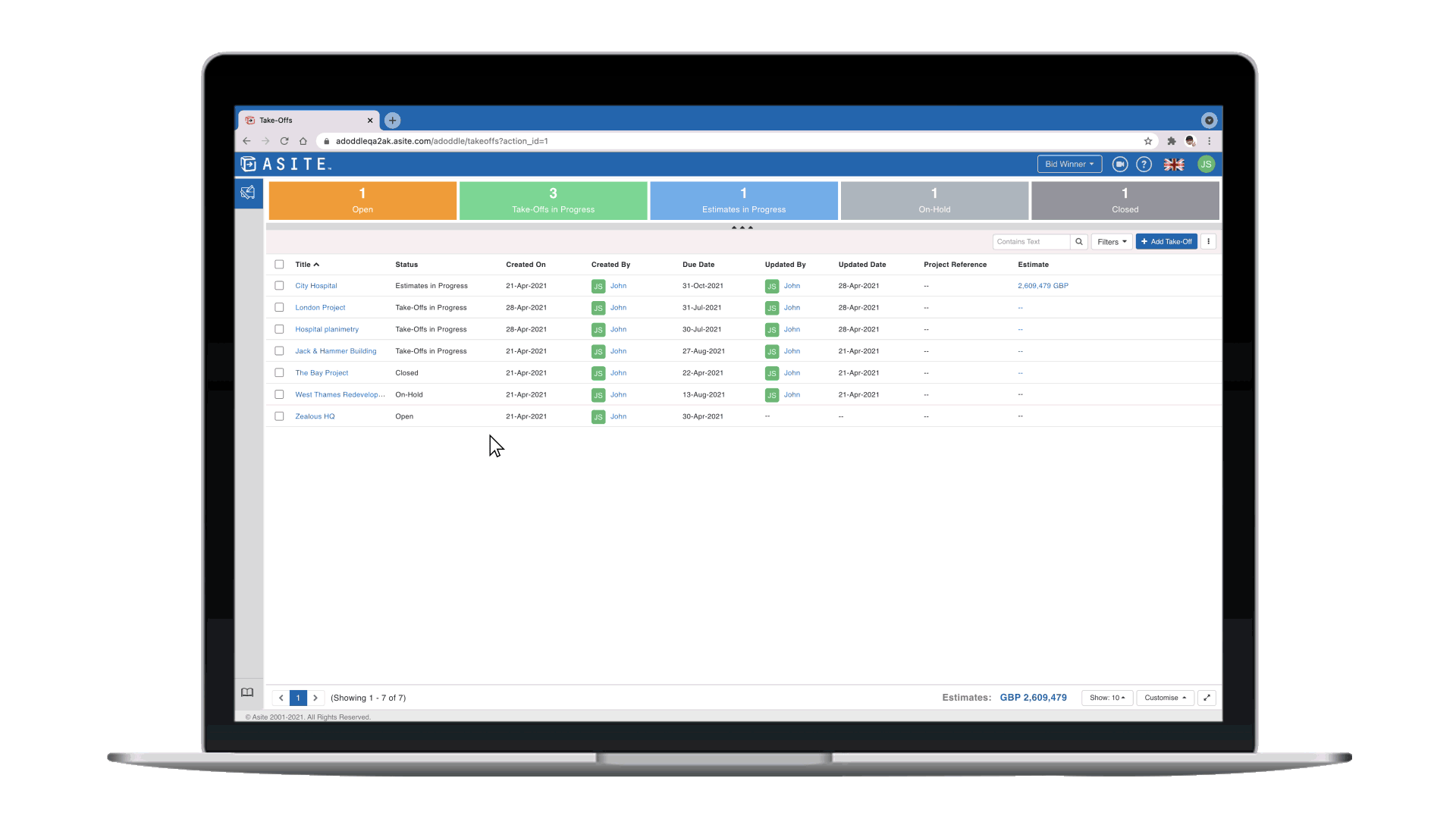Image resolution: width=1456 pixels, height=819 pixels.
Task: Select the Estimates in Progress tab
Action: coord(744,199)
